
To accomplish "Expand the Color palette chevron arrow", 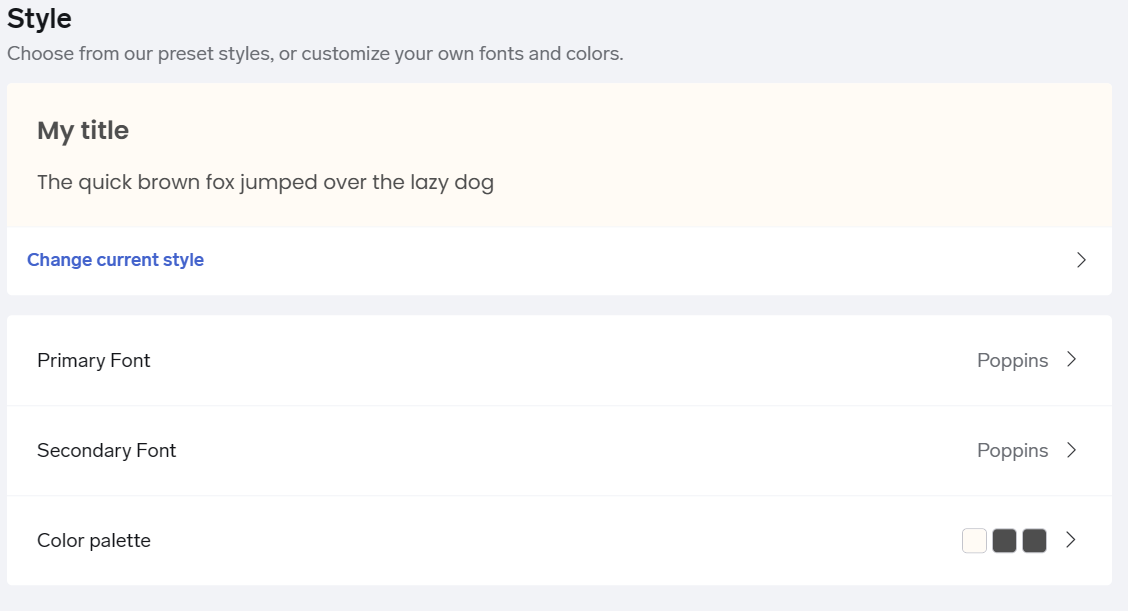I will (x=1071, y=540).
